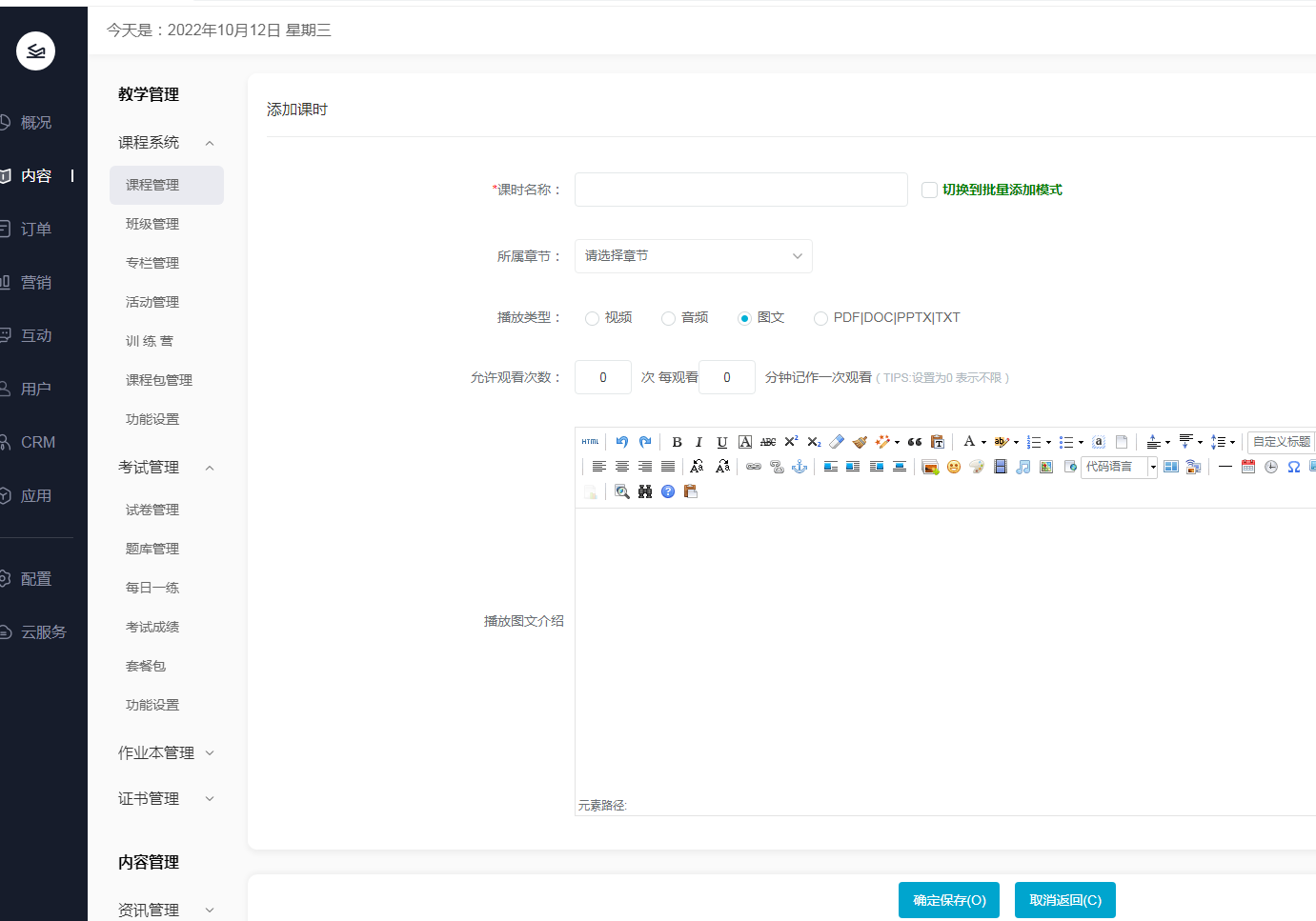
Task: Insert special character with Omega icon
Action: coord(1294,467)
